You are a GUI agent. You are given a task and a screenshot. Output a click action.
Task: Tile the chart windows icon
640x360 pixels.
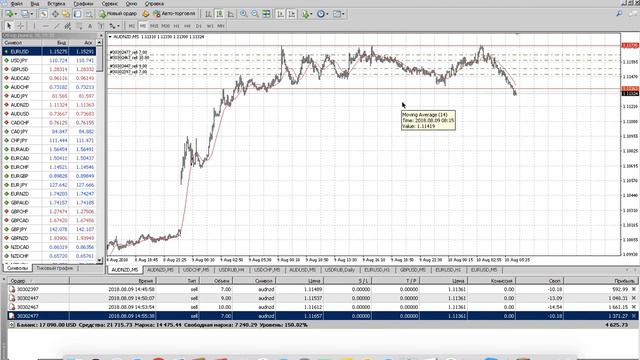(266, 14)
